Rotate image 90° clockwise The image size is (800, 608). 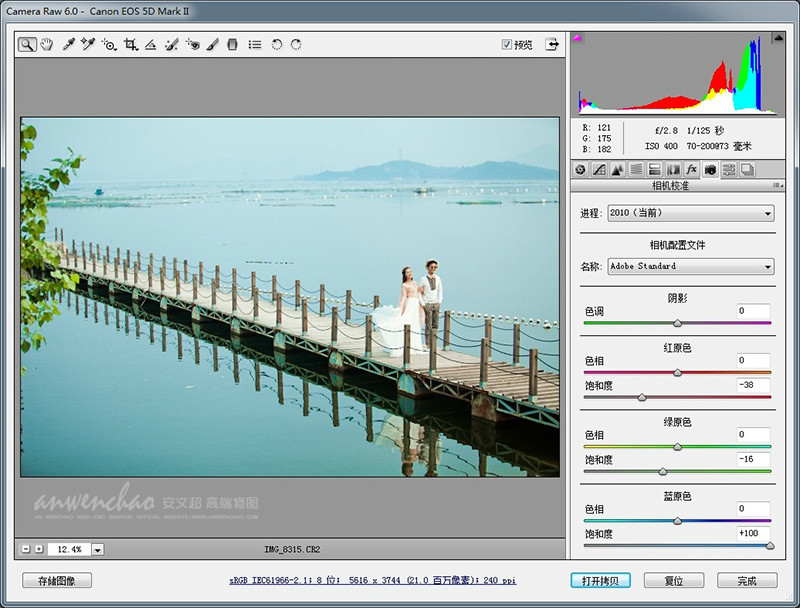(296, 45)
